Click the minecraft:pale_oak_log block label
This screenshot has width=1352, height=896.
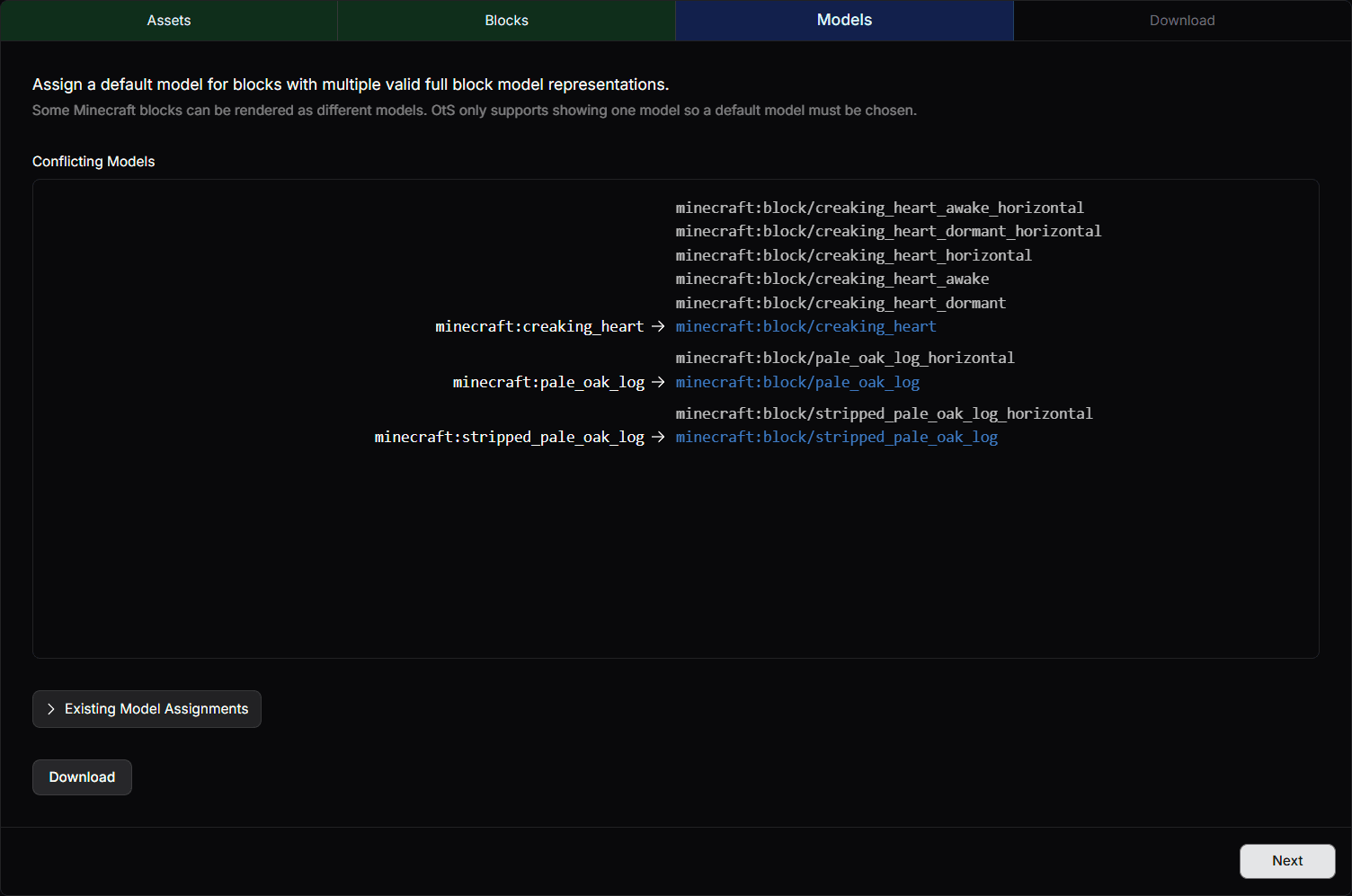(548, 382)
